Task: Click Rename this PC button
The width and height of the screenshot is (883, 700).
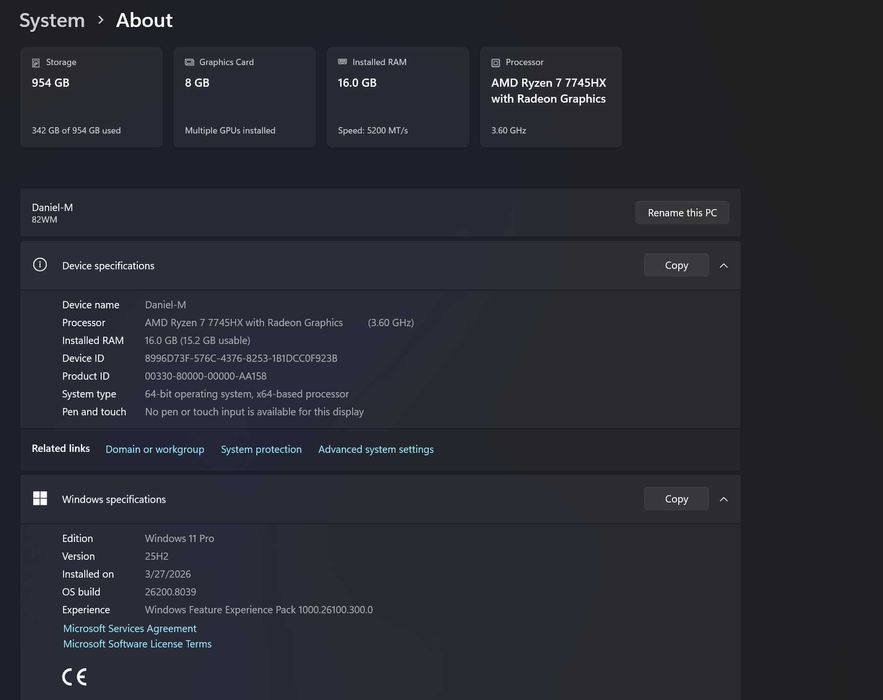Action: click(682, 213)
